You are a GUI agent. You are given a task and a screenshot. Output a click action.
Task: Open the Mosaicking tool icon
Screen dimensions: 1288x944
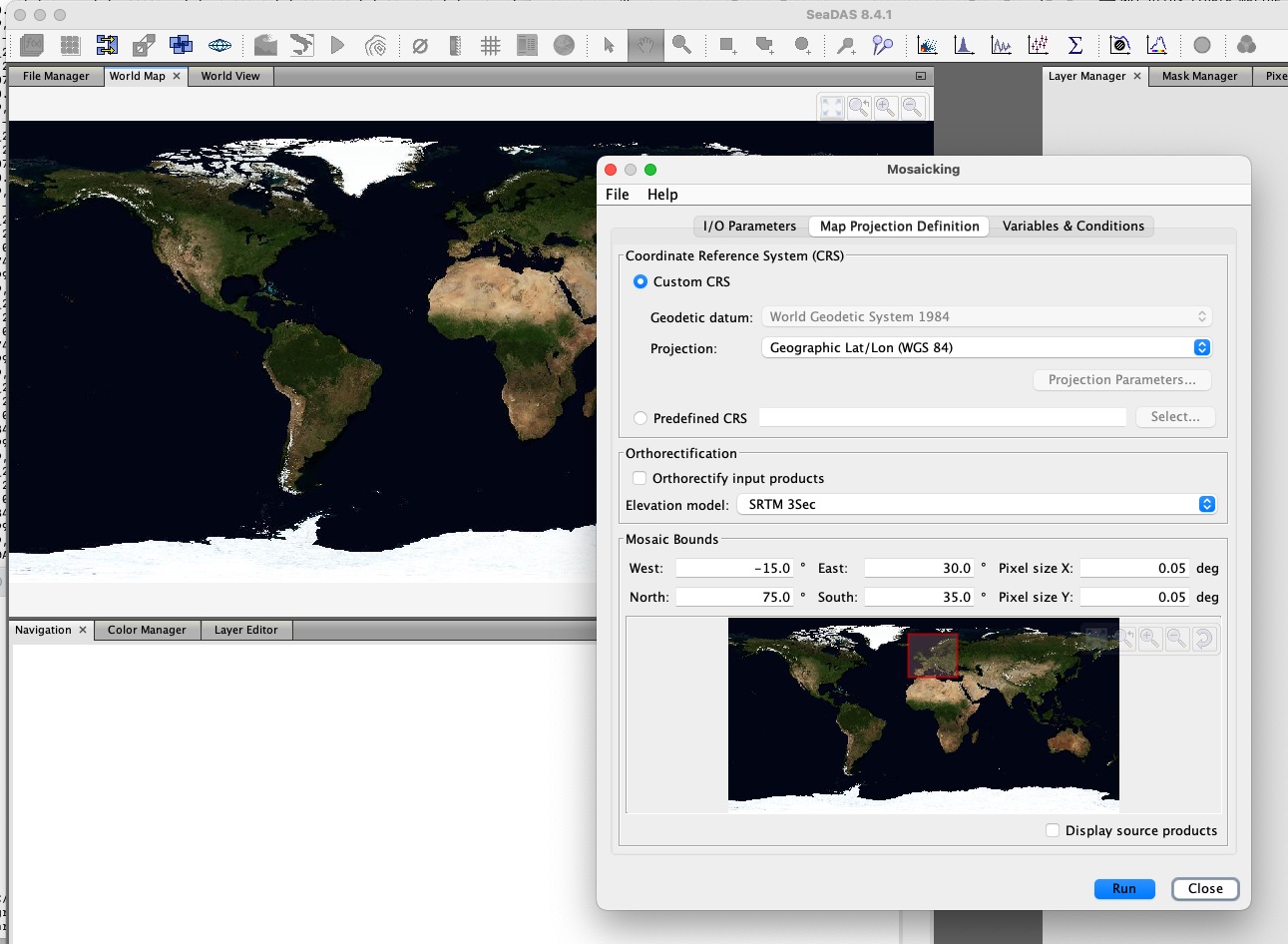(181, 45)
